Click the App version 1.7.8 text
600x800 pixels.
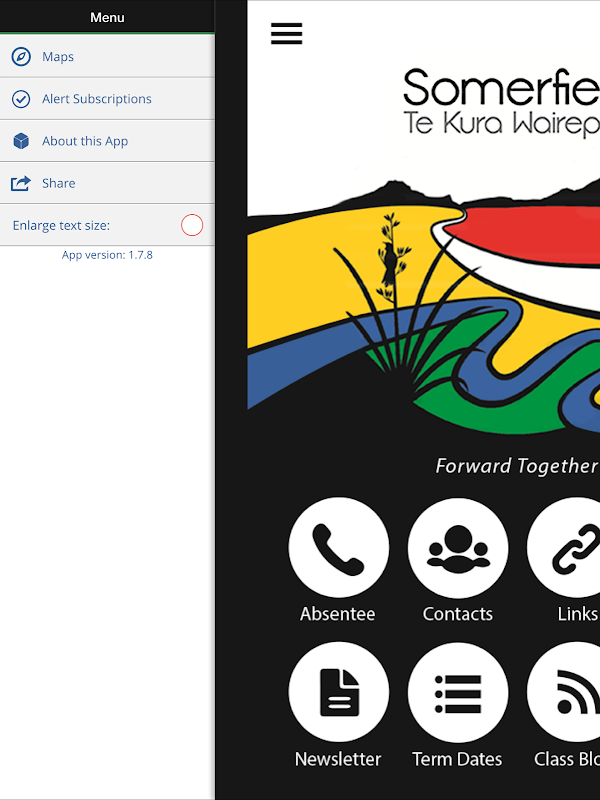click(107, 255)
